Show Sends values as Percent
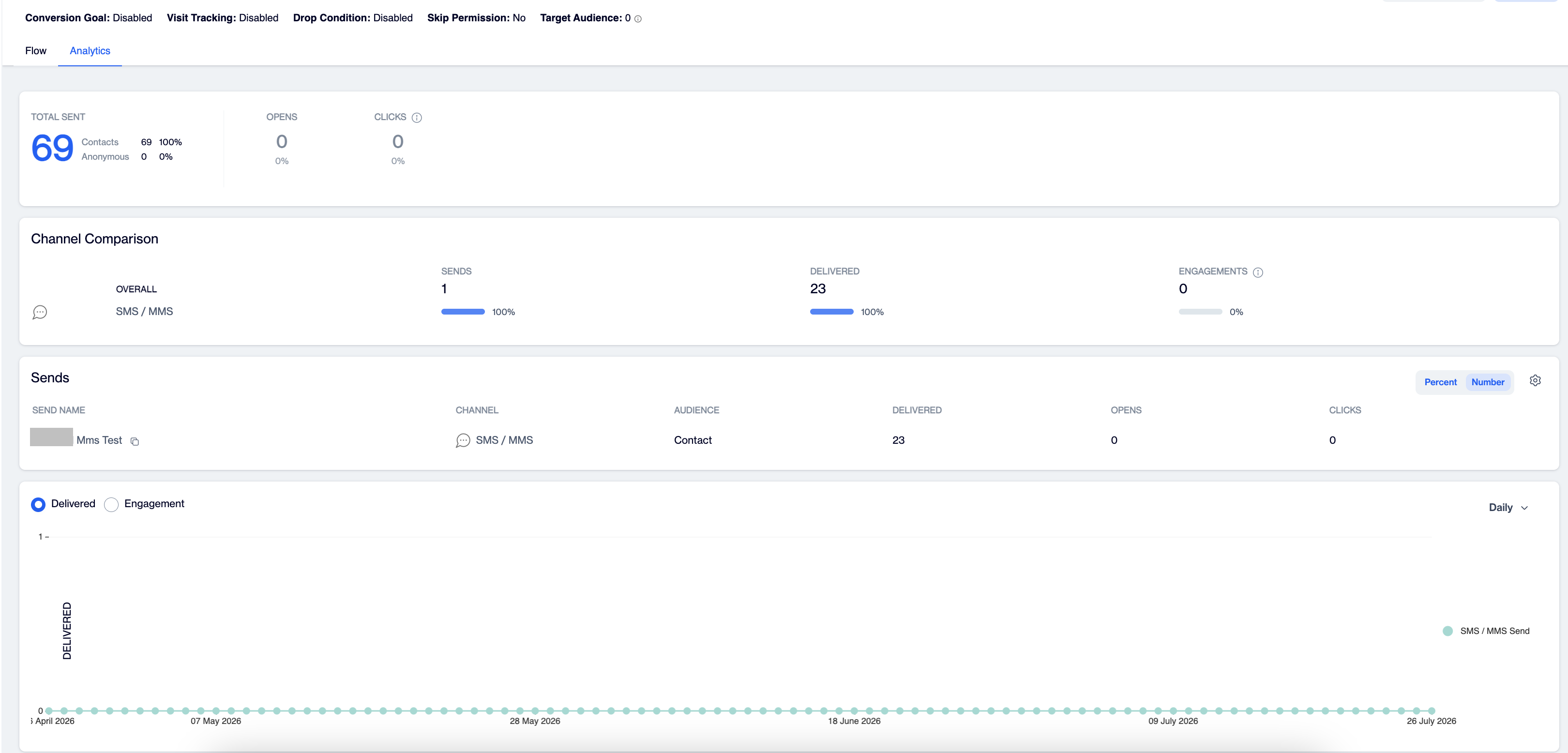Viewport: 1568px width, 753px height. 1440,382
